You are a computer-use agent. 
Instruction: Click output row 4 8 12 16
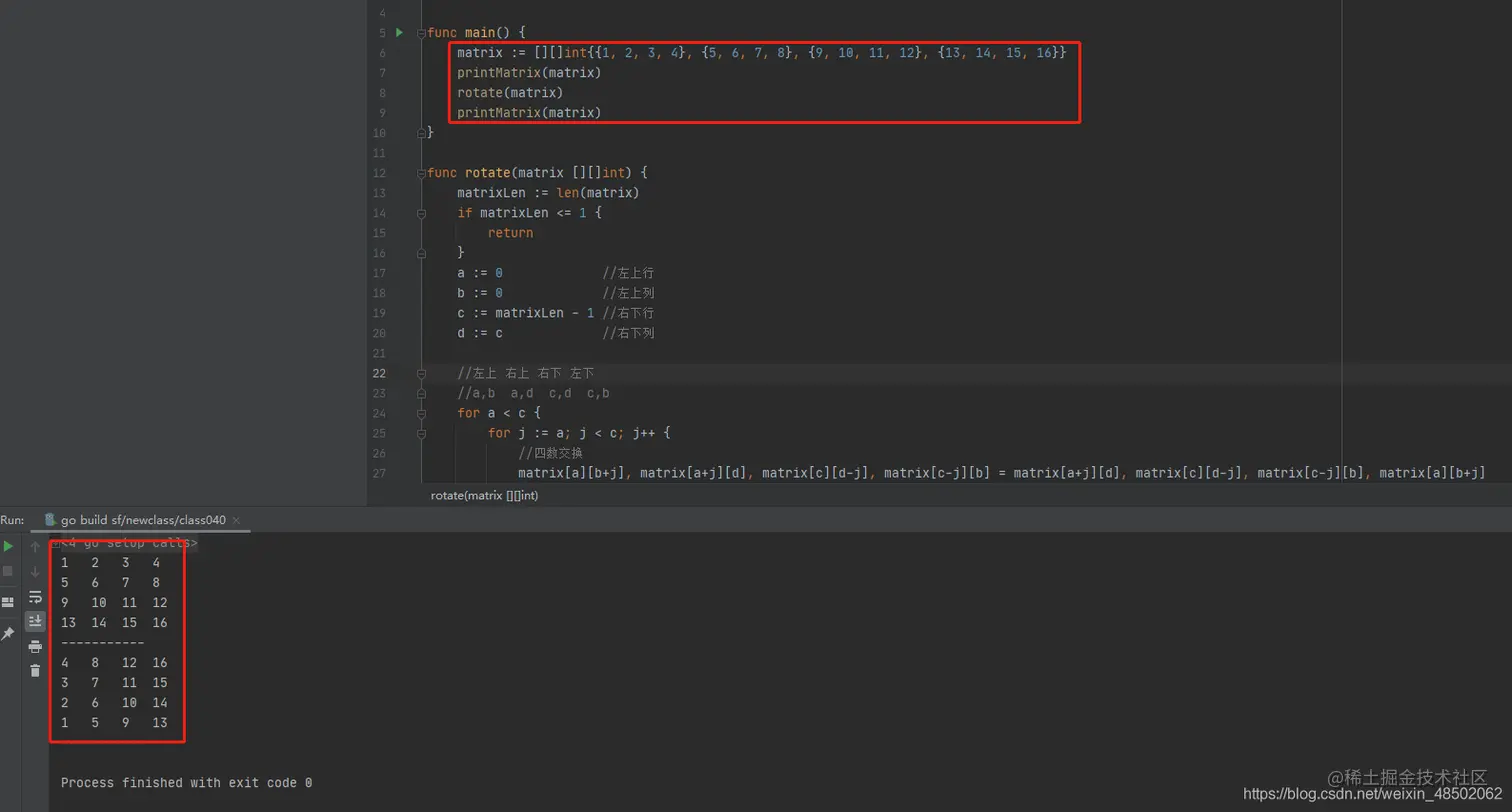pos(114,663)
